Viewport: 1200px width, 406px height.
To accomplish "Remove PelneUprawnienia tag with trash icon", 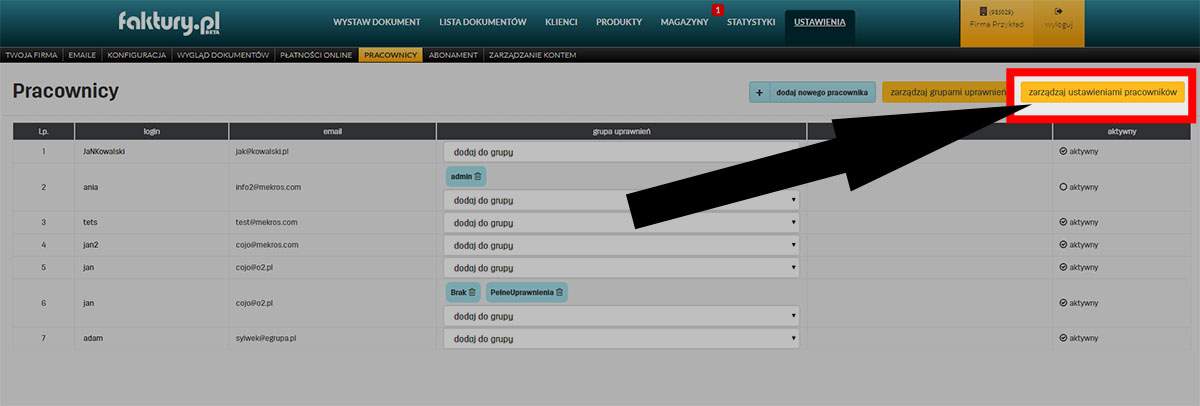I will click(560, 292).
